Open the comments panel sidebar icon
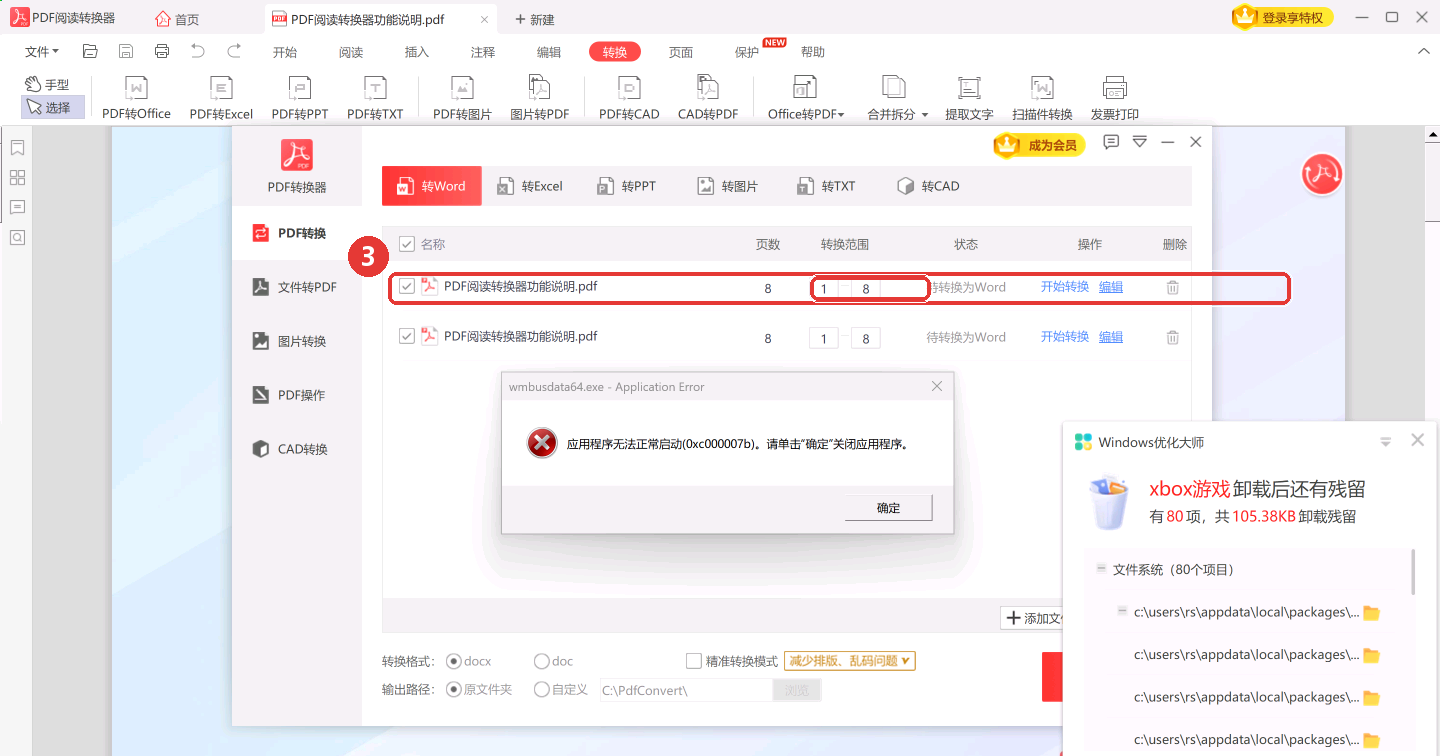 click(x=17, y=208)
